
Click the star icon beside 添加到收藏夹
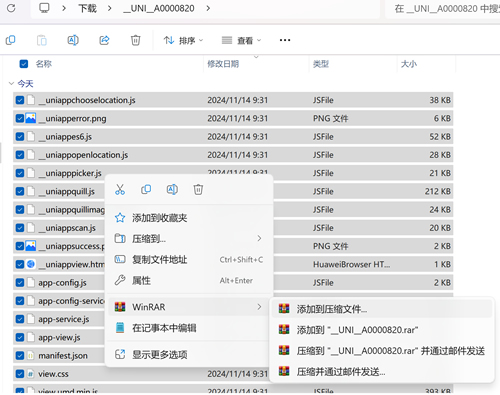[120, 218]
